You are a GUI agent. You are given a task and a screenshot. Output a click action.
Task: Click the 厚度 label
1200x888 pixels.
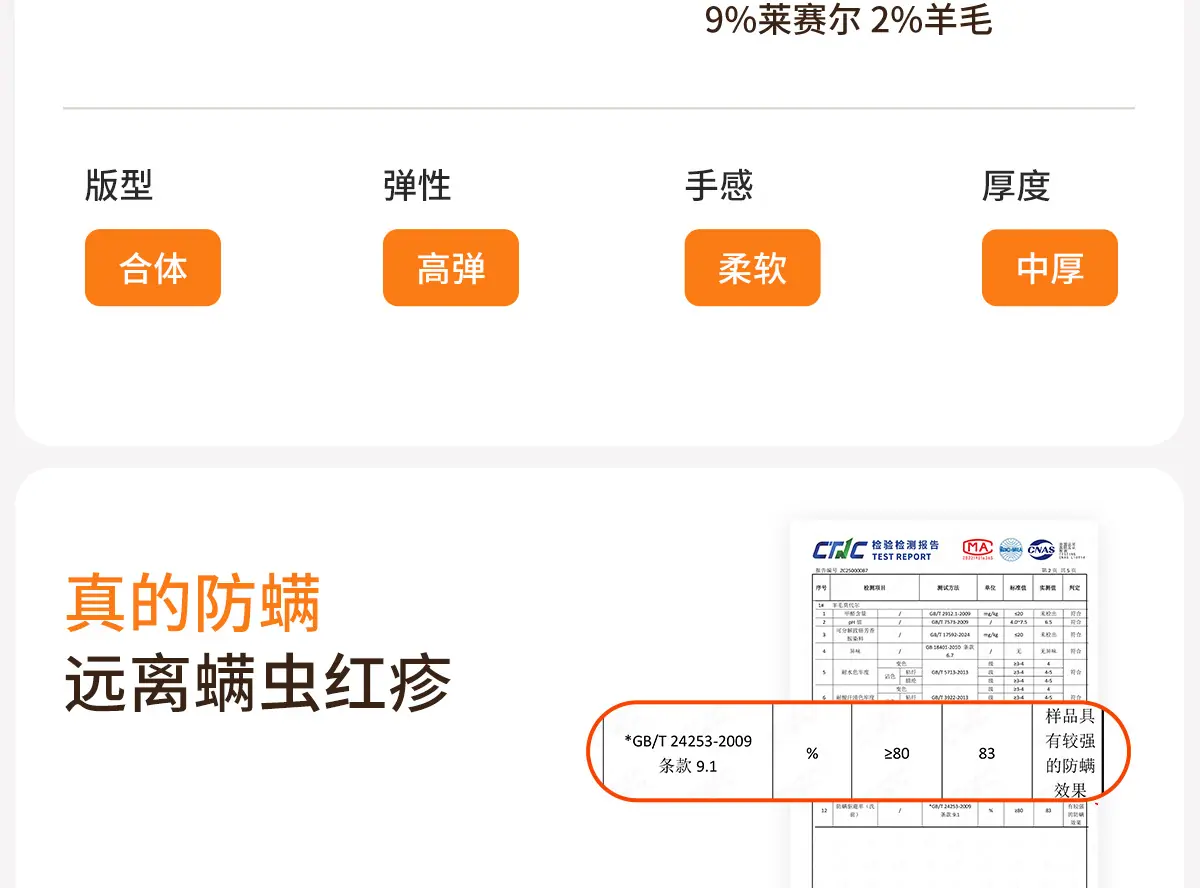click(x=1016, y=186)
